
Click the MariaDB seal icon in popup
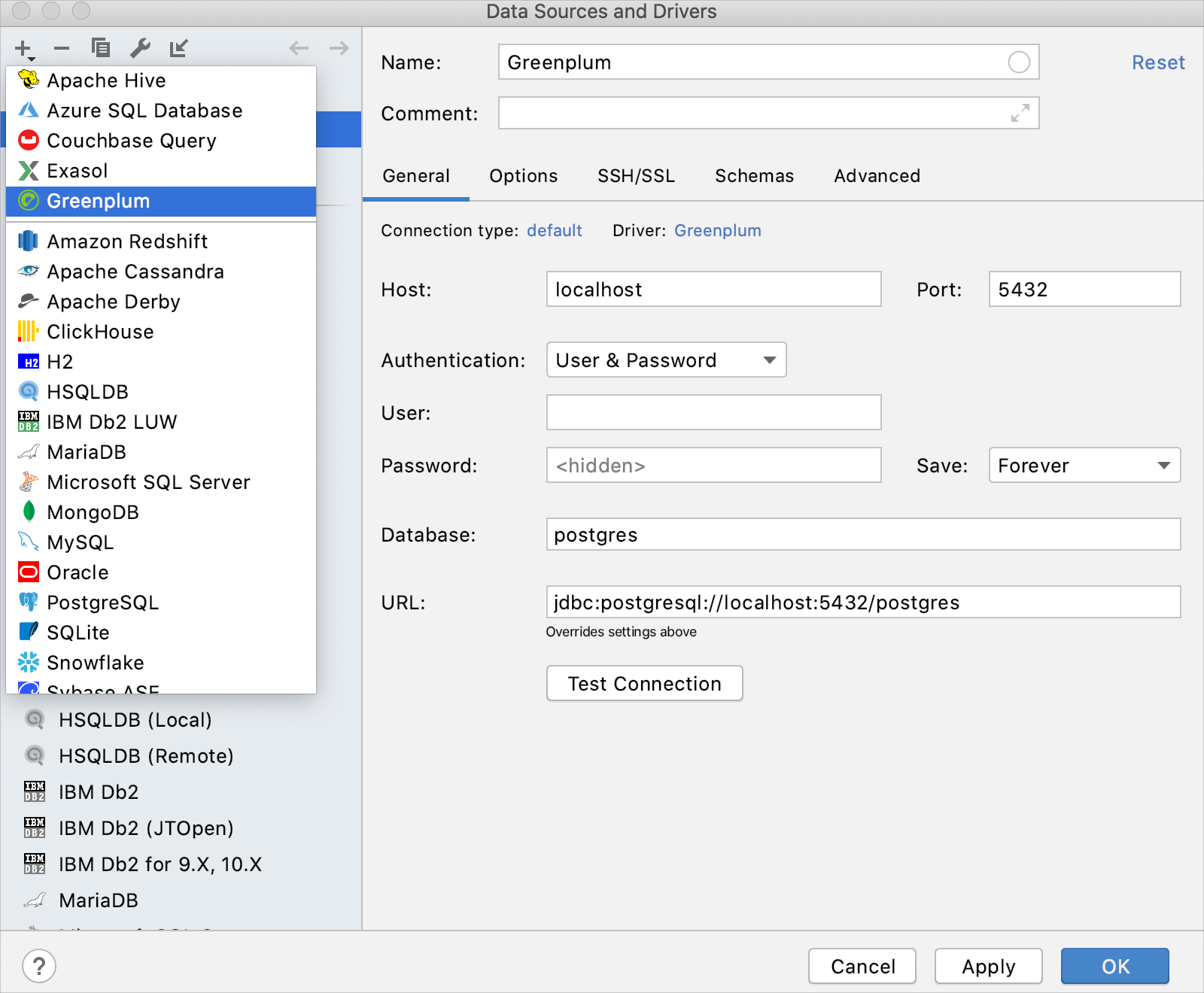(29, 451)
